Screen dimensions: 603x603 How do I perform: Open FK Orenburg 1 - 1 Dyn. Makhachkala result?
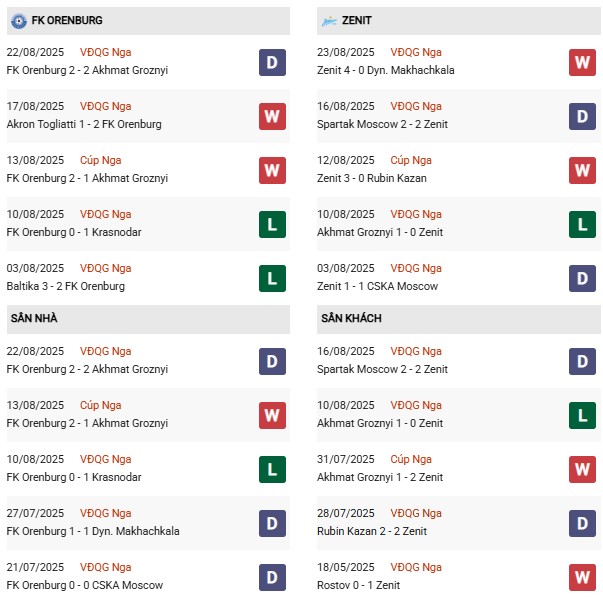(93, 531)
